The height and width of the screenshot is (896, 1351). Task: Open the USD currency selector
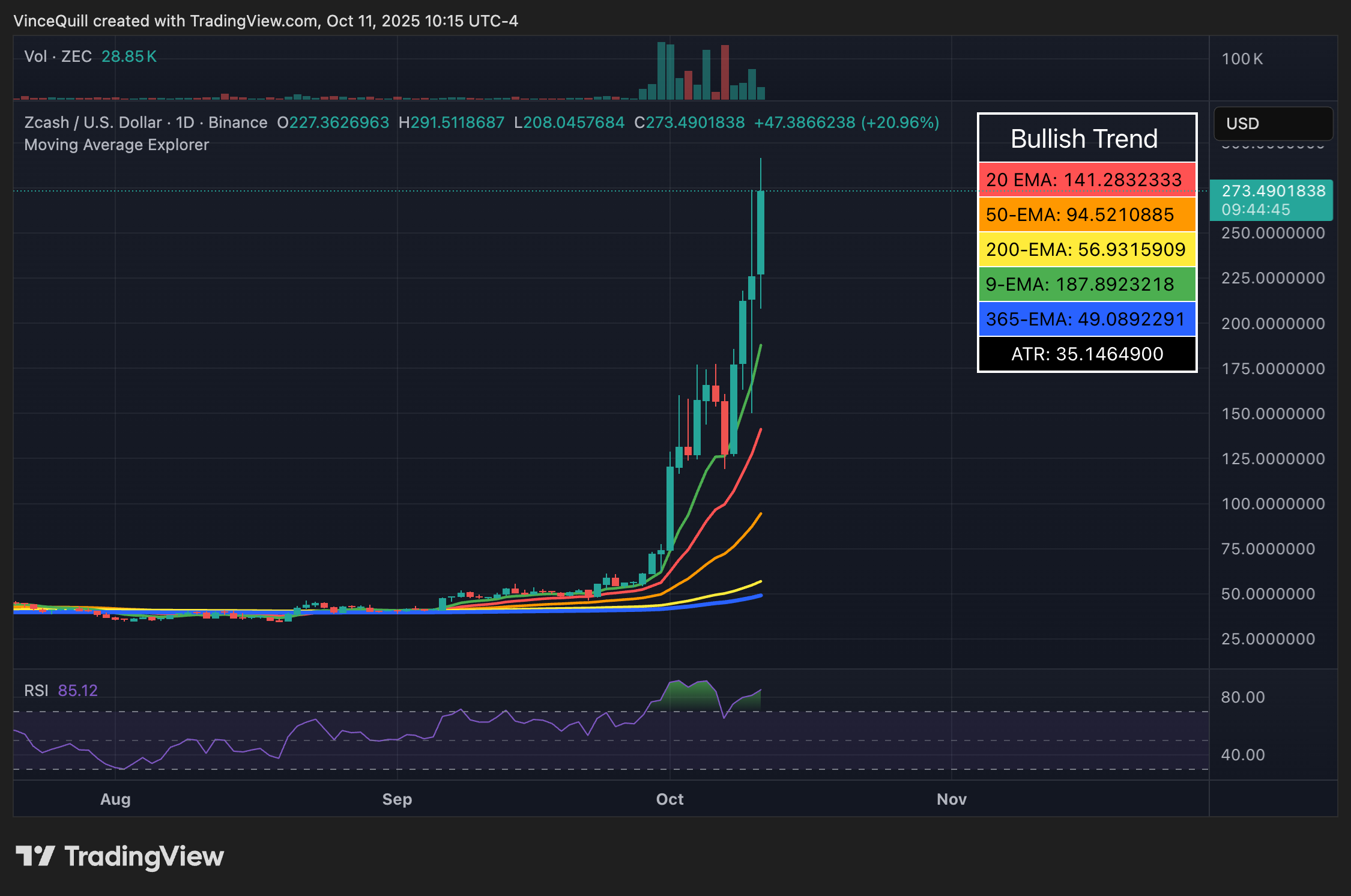1242,124
